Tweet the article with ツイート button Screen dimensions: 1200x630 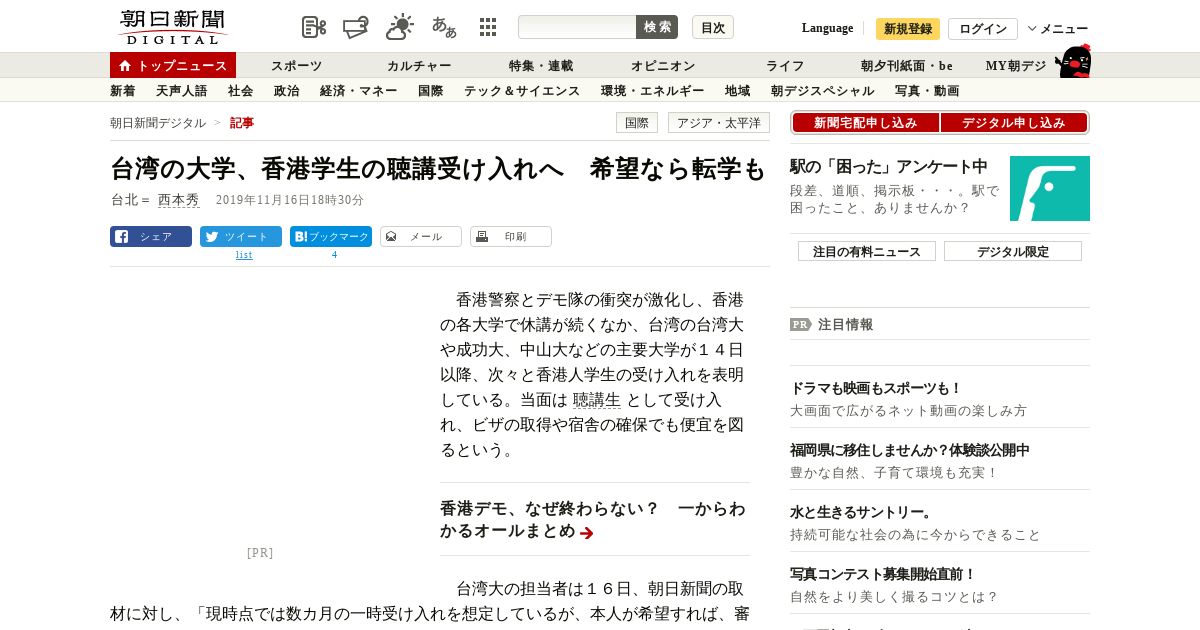[x=241, y=237]
